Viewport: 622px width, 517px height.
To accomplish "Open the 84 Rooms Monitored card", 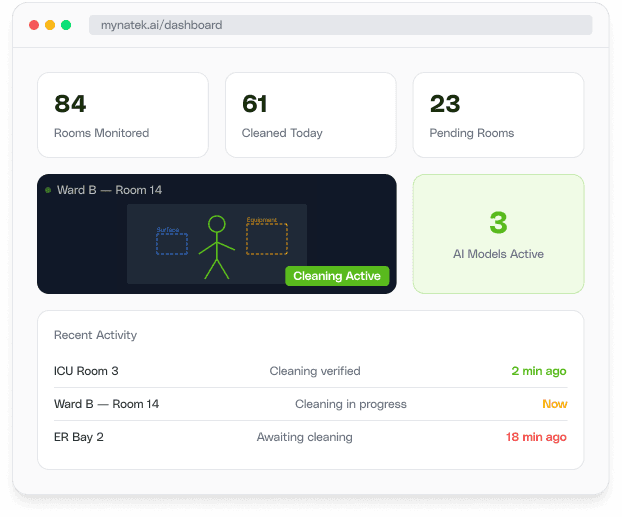I will (x=123, y=115).
